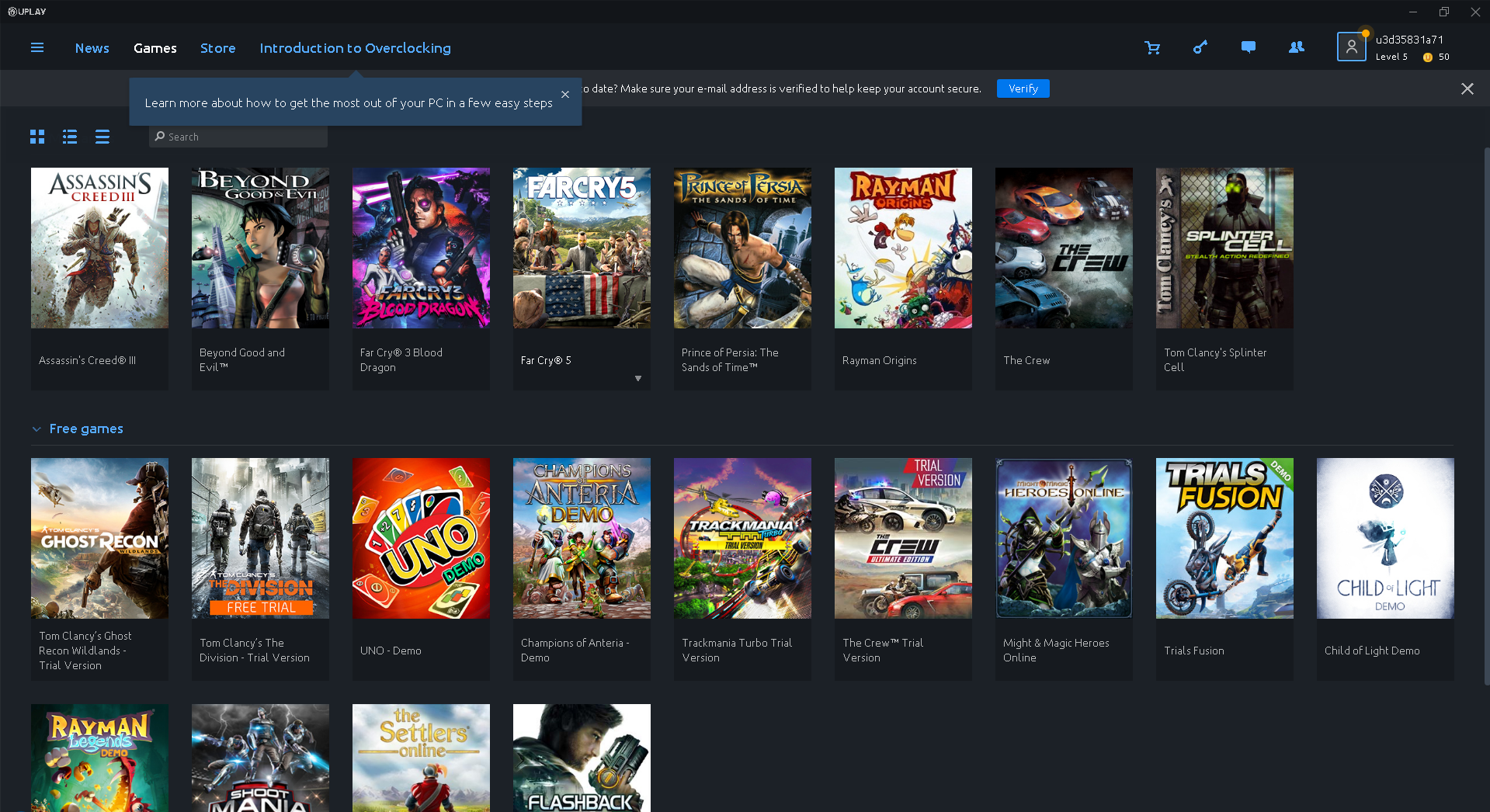
Task: Switch to compact list view
Action: [x=102, y=137]
